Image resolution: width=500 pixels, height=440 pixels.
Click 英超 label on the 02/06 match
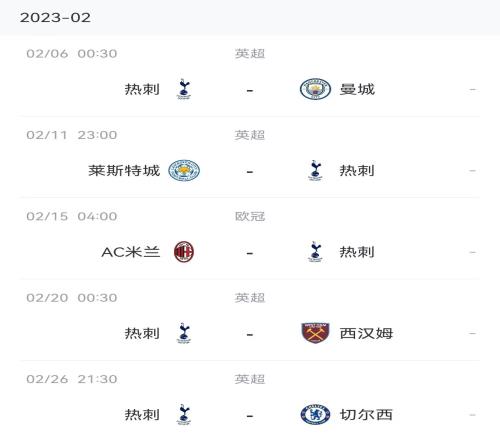click(250, 54)
